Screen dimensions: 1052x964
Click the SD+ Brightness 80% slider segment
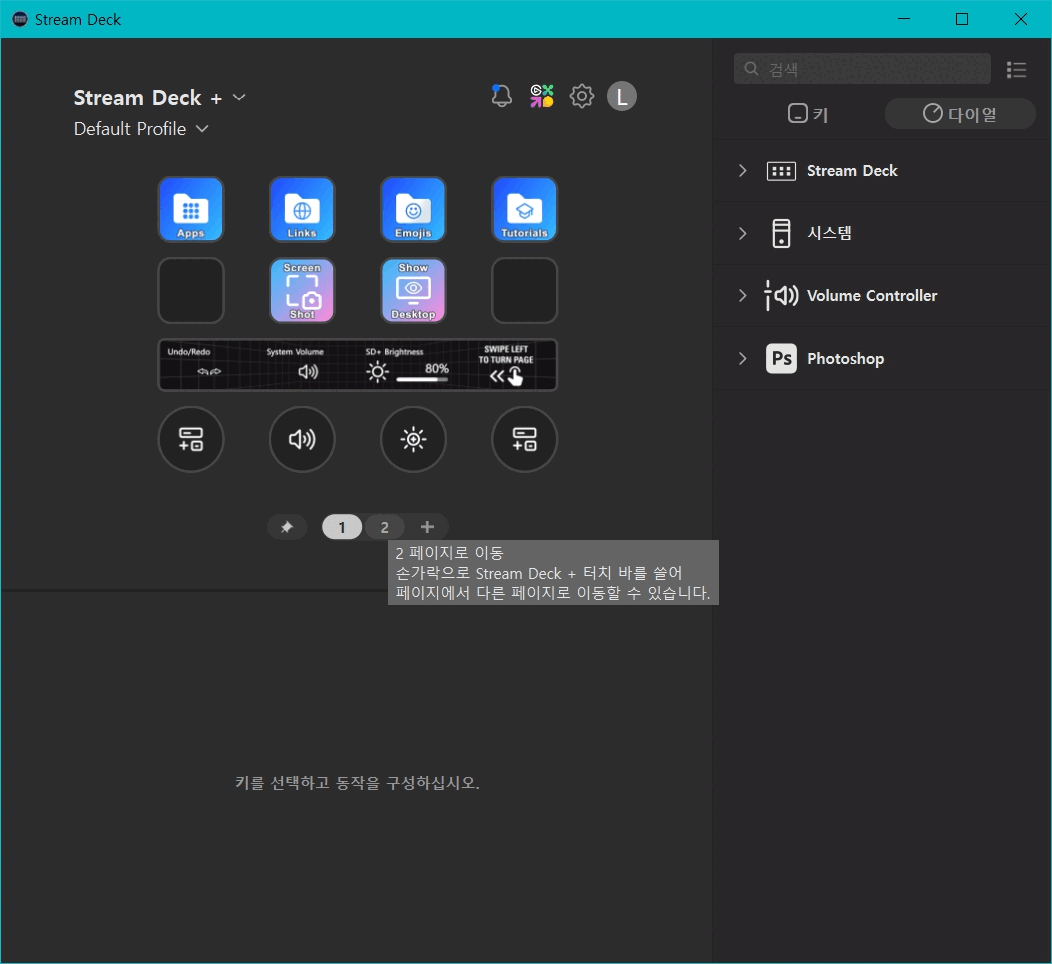407,365
